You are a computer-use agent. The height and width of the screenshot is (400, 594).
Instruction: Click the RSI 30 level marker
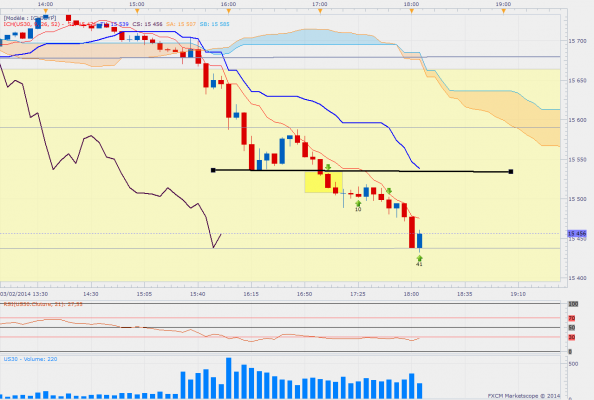[572, 337]
